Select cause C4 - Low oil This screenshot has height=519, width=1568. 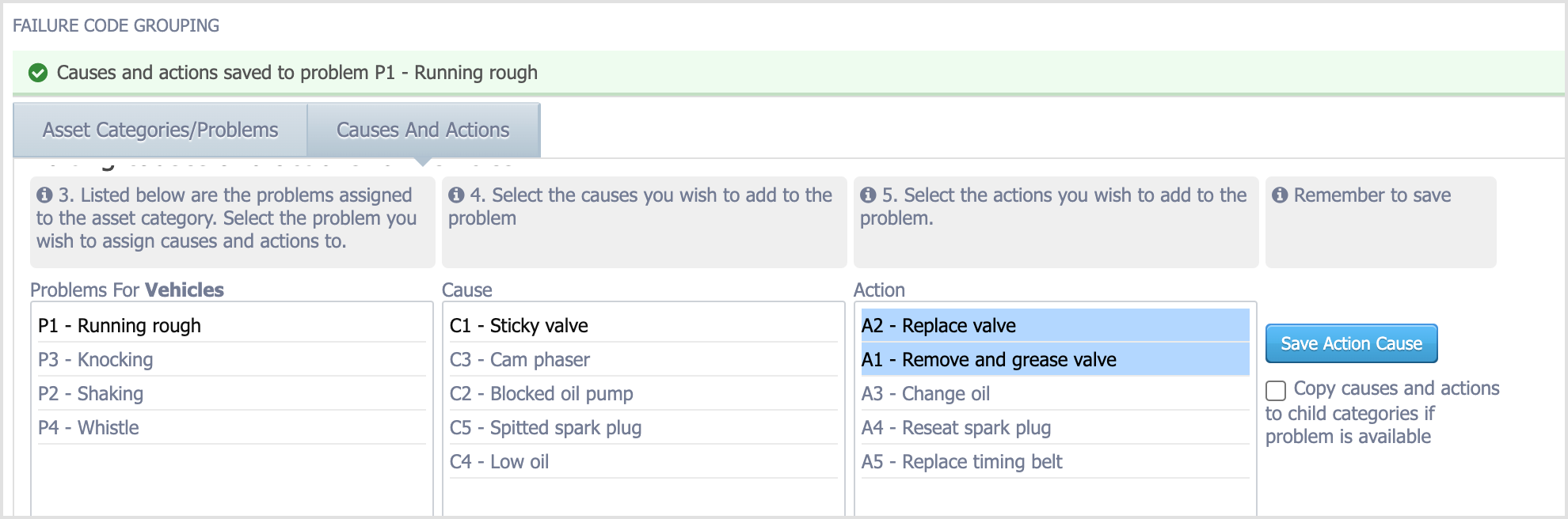(x=644, y=461)
